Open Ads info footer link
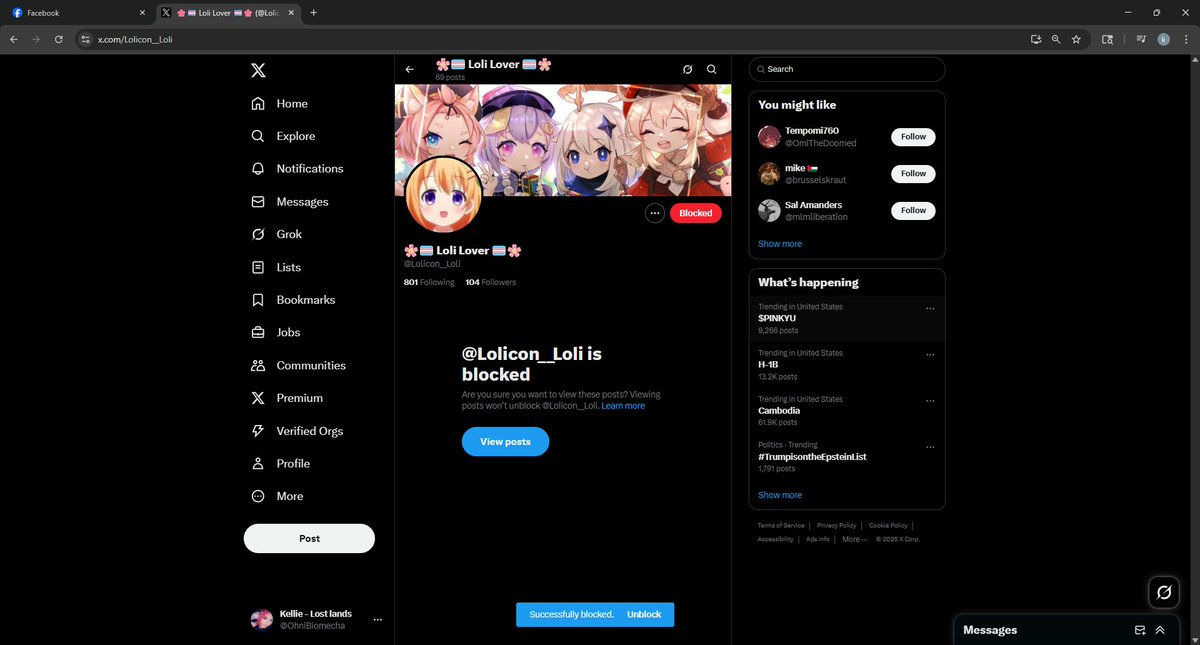 click(818, 539)
